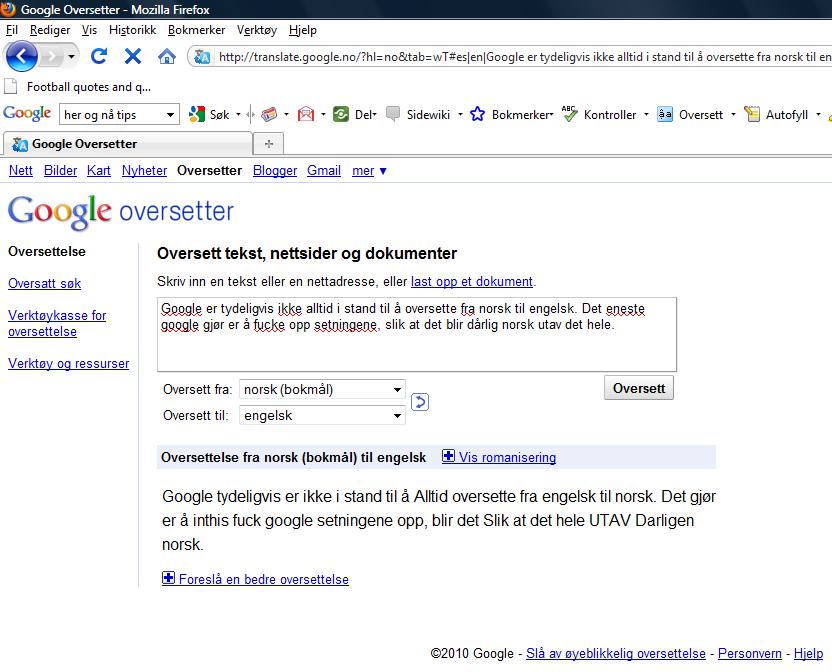The height and width of the screenshot is (672, 832).
Task: Expand the Kontroller dropdown arrow
Action: tap(646, 115)
